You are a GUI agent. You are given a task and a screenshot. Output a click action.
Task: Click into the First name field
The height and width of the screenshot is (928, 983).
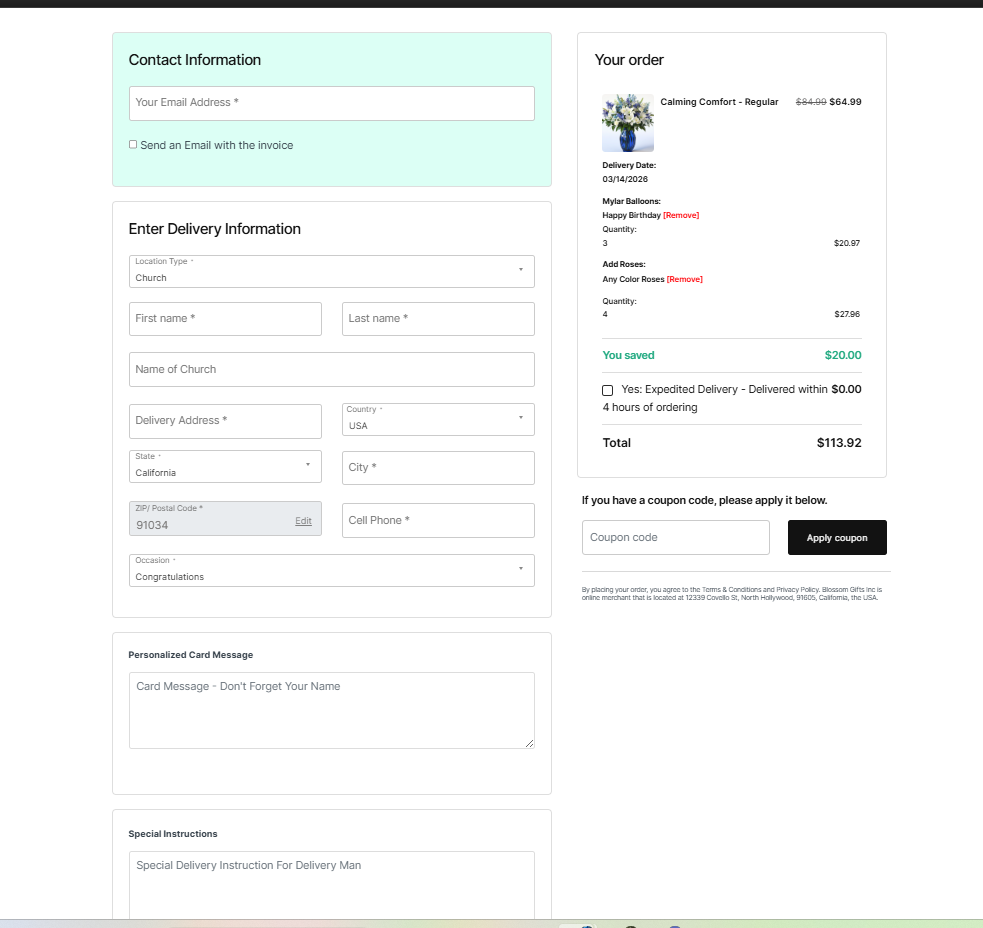point(225,319)
